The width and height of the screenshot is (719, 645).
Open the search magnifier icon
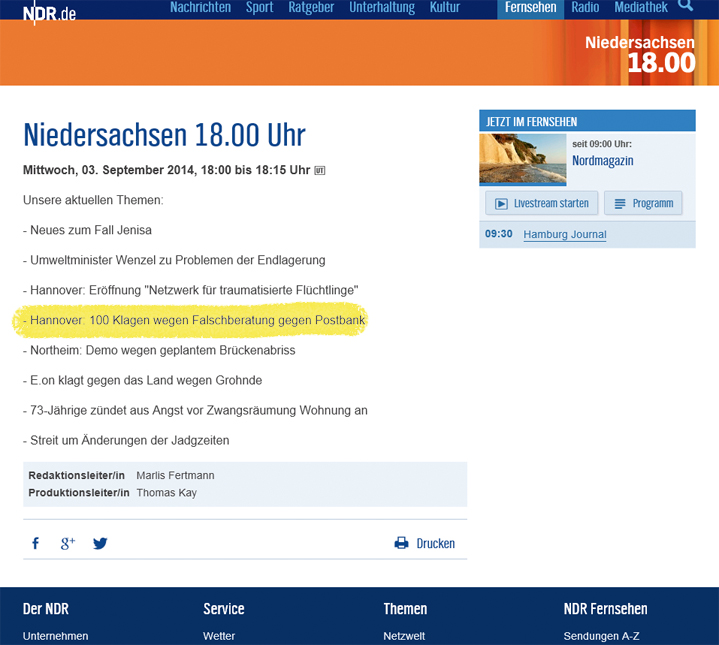click(686, 6)
